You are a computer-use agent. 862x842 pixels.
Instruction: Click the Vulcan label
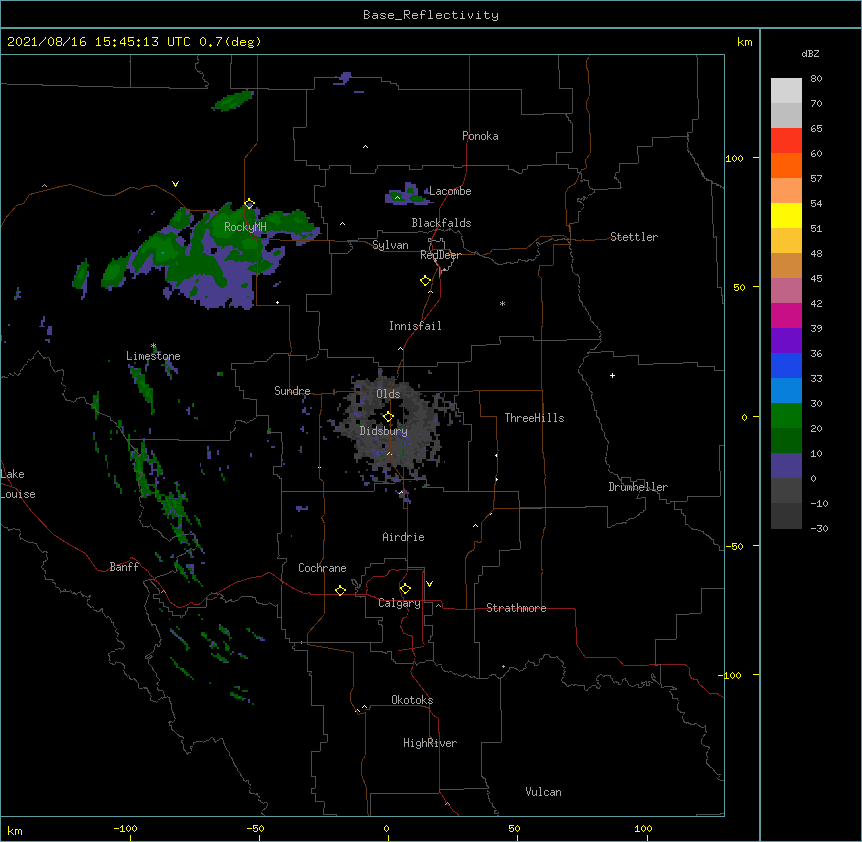pyautogui.click(x=543, y=792)
